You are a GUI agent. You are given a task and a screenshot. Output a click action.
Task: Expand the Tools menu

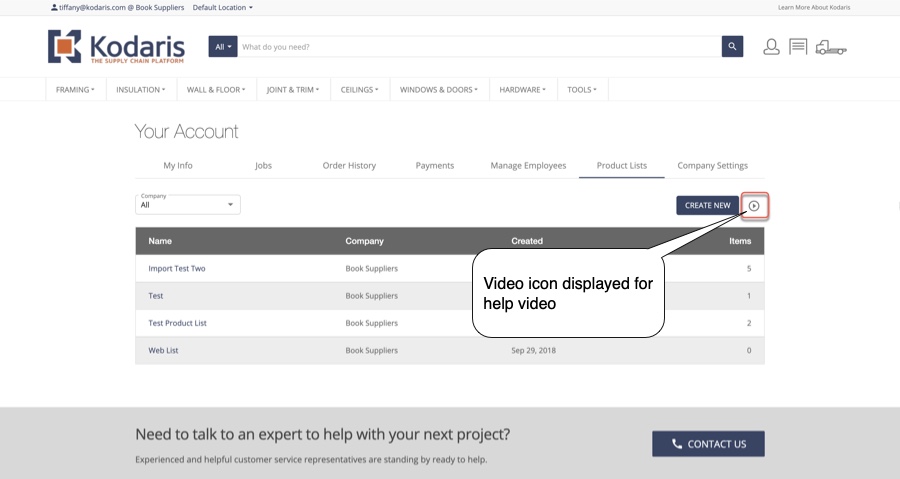click(582, 89)
